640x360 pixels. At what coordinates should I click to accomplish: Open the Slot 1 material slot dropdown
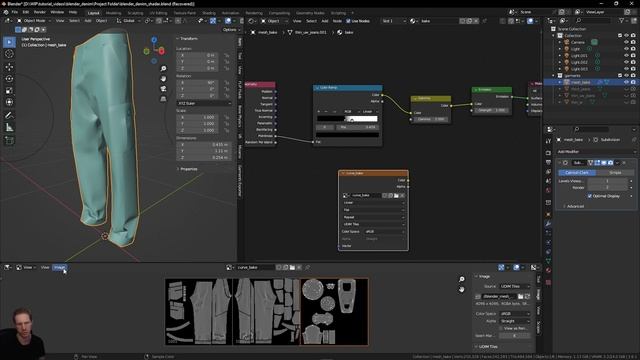(393, 21)
